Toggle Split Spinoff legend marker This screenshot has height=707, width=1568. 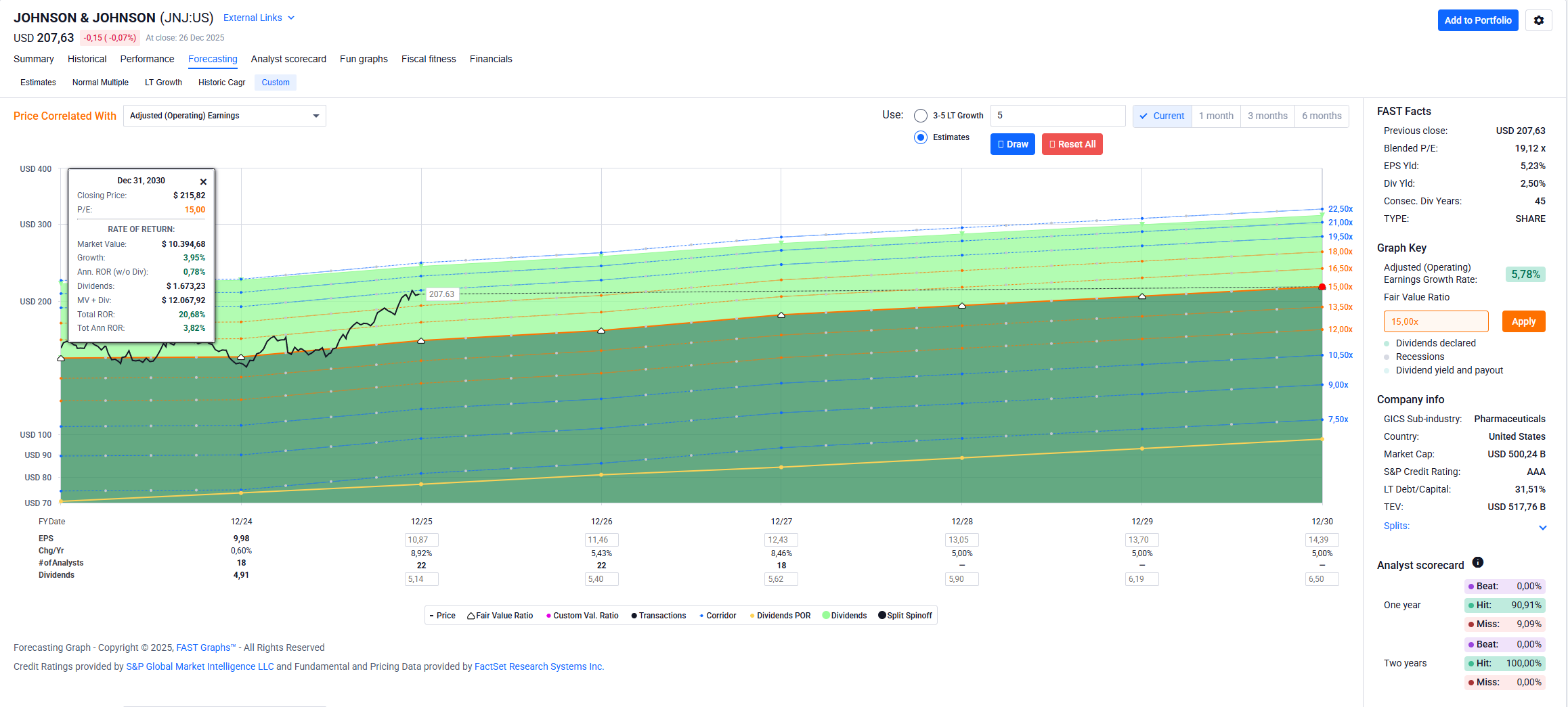[x=881, y=616]
